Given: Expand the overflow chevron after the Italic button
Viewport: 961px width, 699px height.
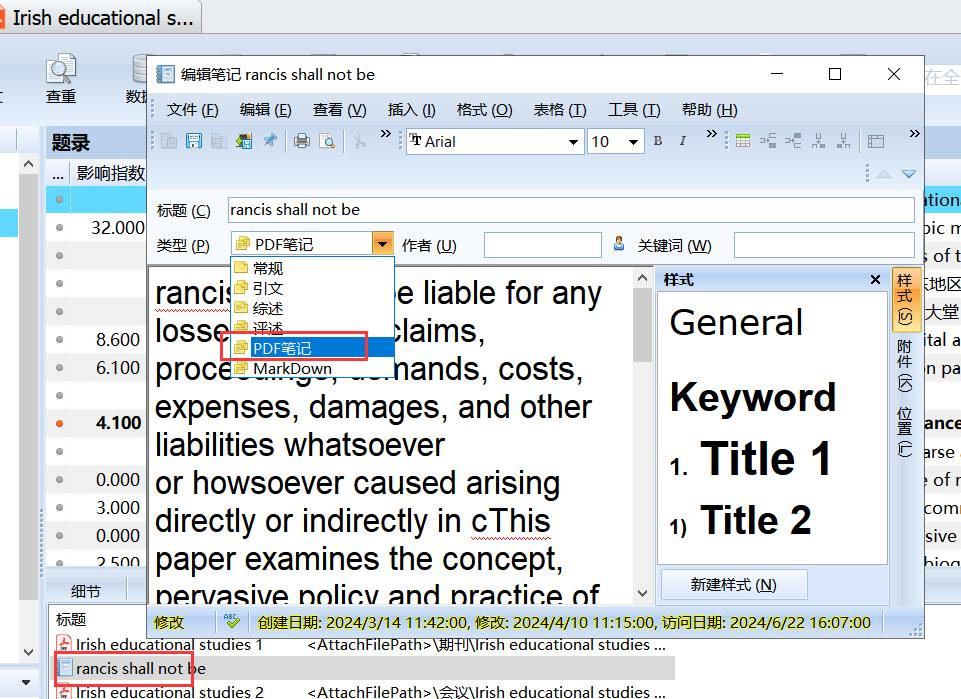Looking at the screenshot, I should pyautogui.click(x=711, y=134).
